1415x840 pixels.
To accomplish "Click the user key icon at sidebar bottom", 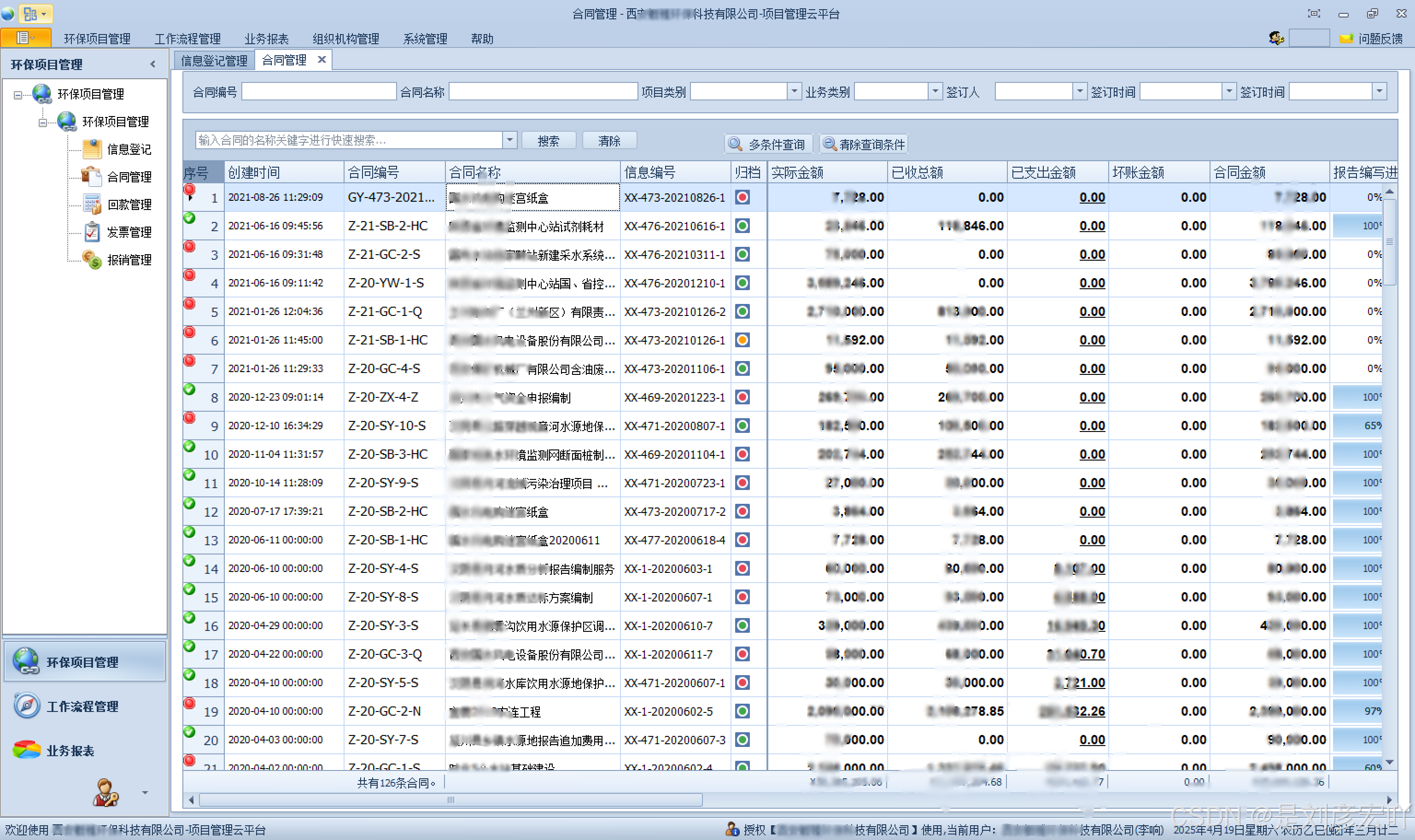I will pos(105,792).
